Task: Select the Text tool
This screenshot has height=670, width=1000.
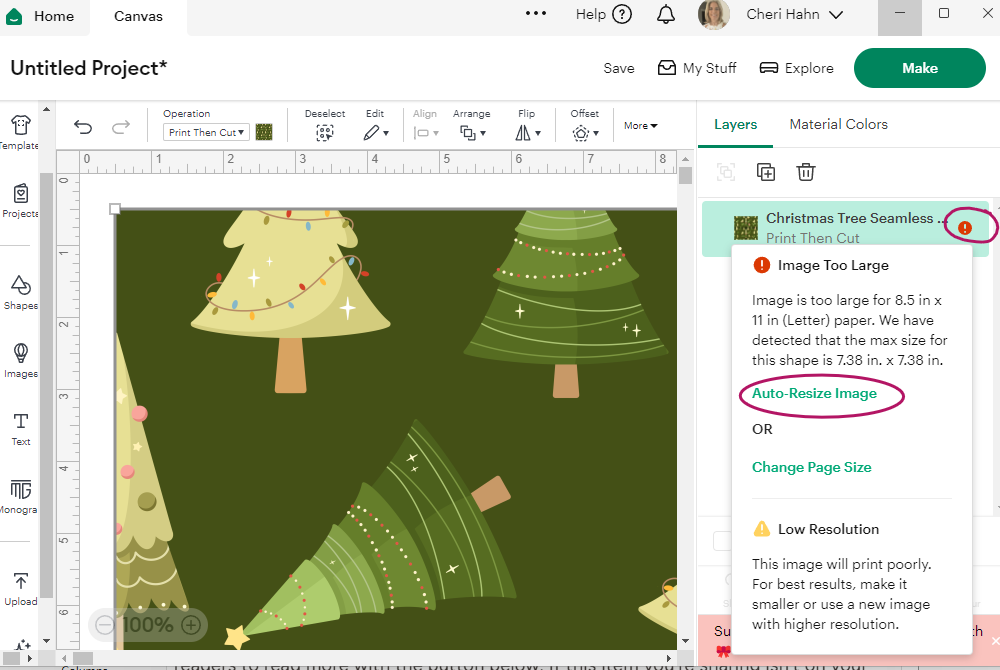Action: pos(20,427)
